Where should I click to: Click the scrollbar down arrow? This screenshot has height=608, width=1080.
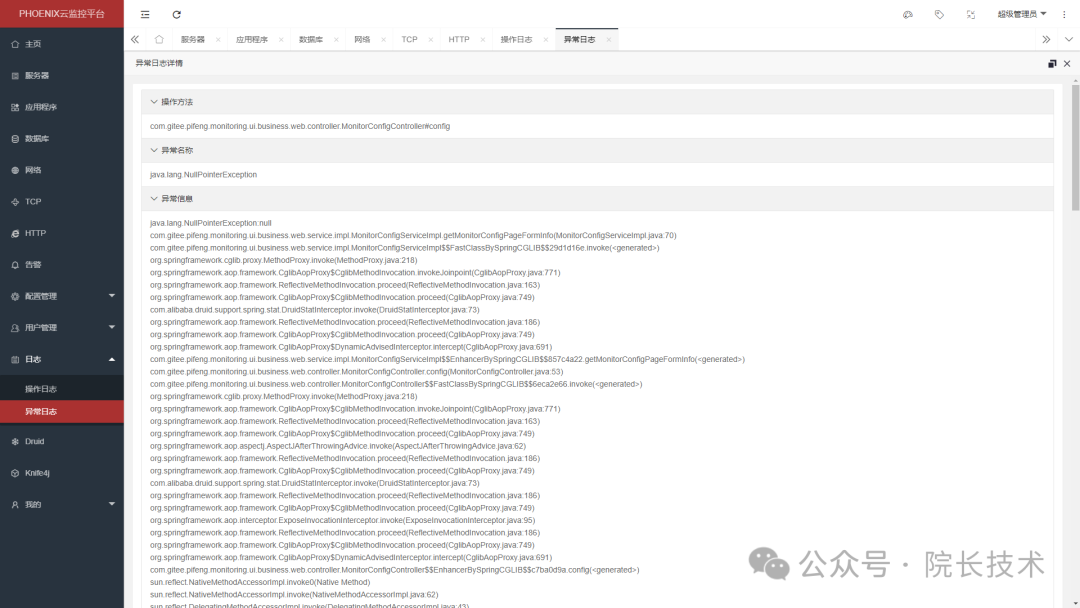click(1075, 603)
